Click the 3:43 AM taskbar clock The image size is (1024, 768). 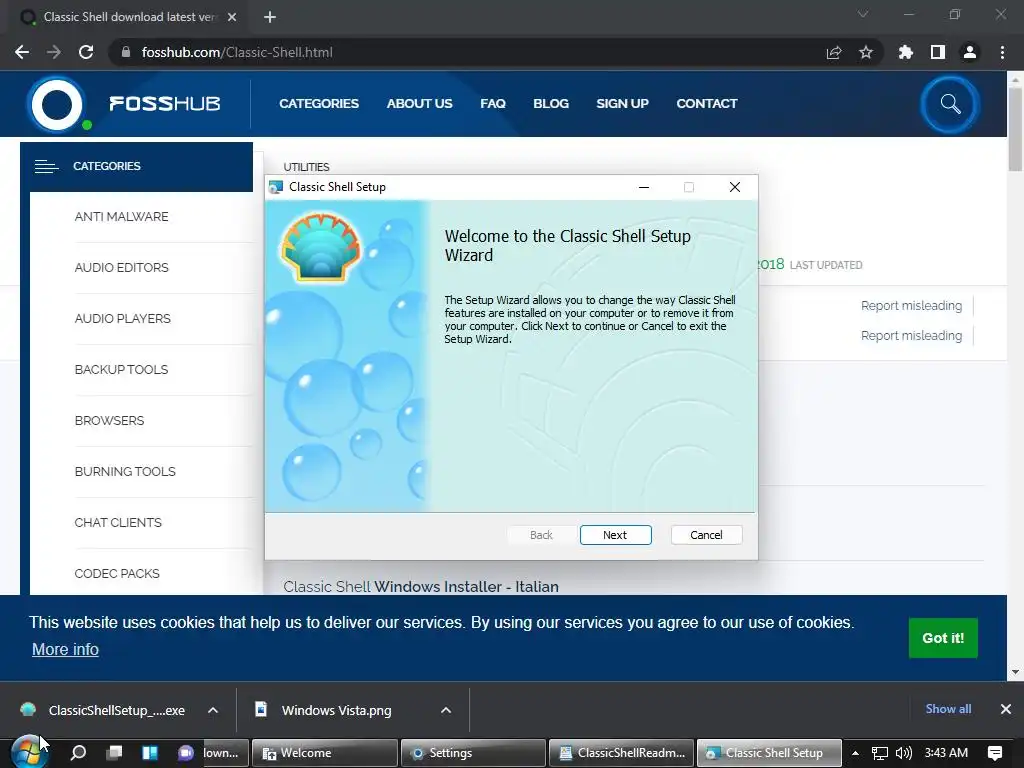point(946,753)
